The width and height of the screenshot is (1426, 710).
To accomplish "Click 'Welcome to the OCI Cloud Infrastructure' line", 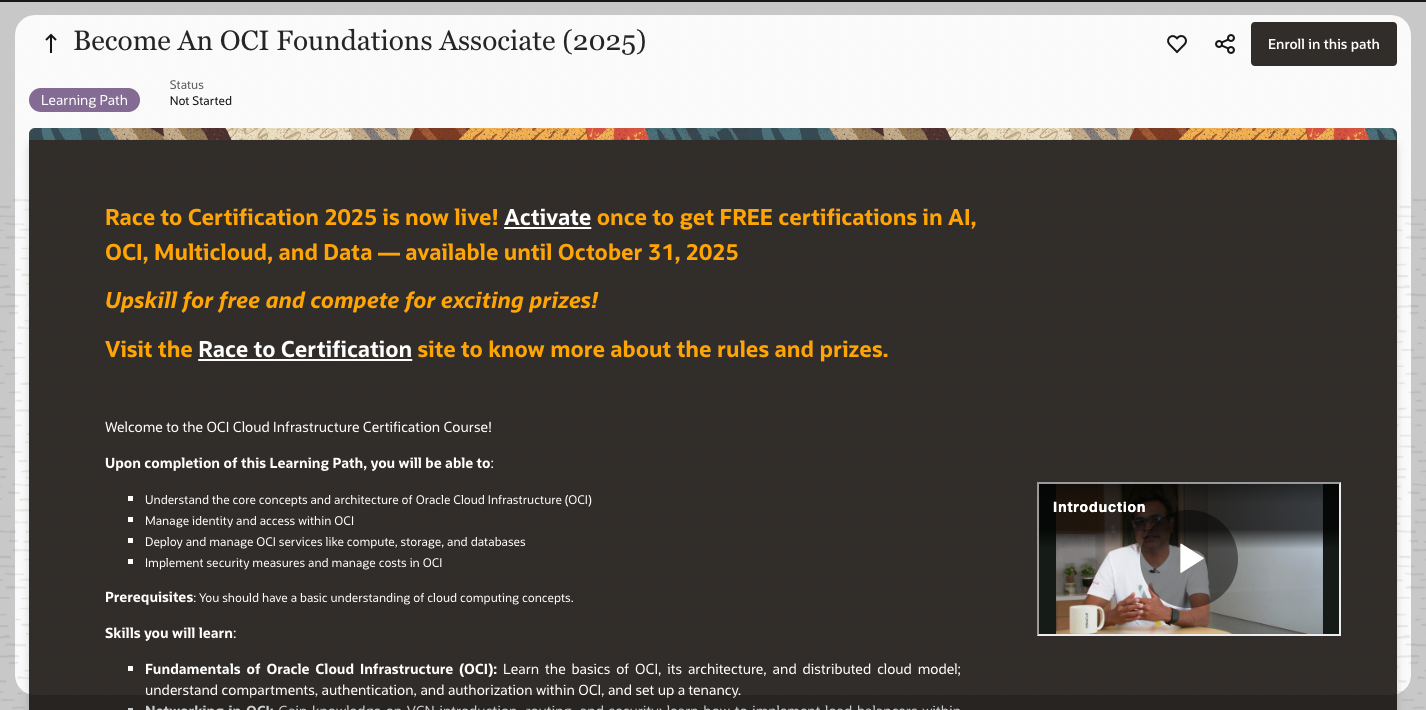I will point(298,427).
